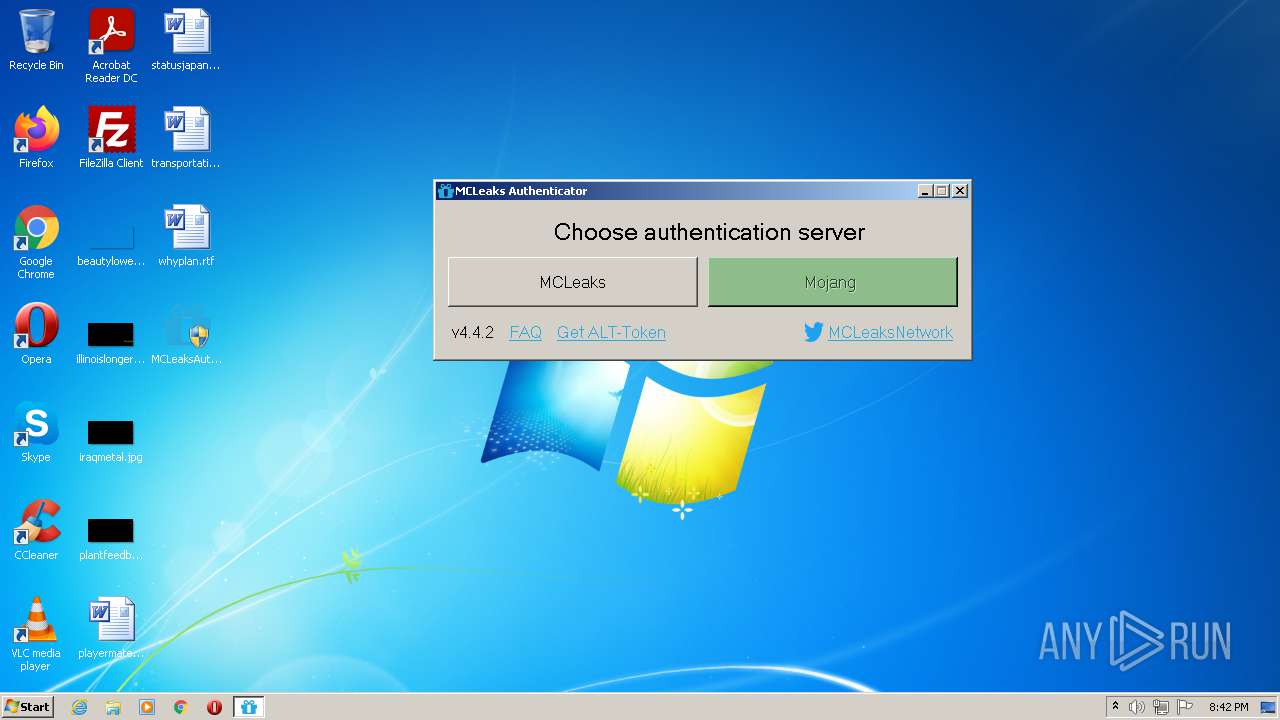Screen dimensions: 1280x720
Task: Open the network status tray icon
Action: pyautogui.click(x=1161, y=707)
